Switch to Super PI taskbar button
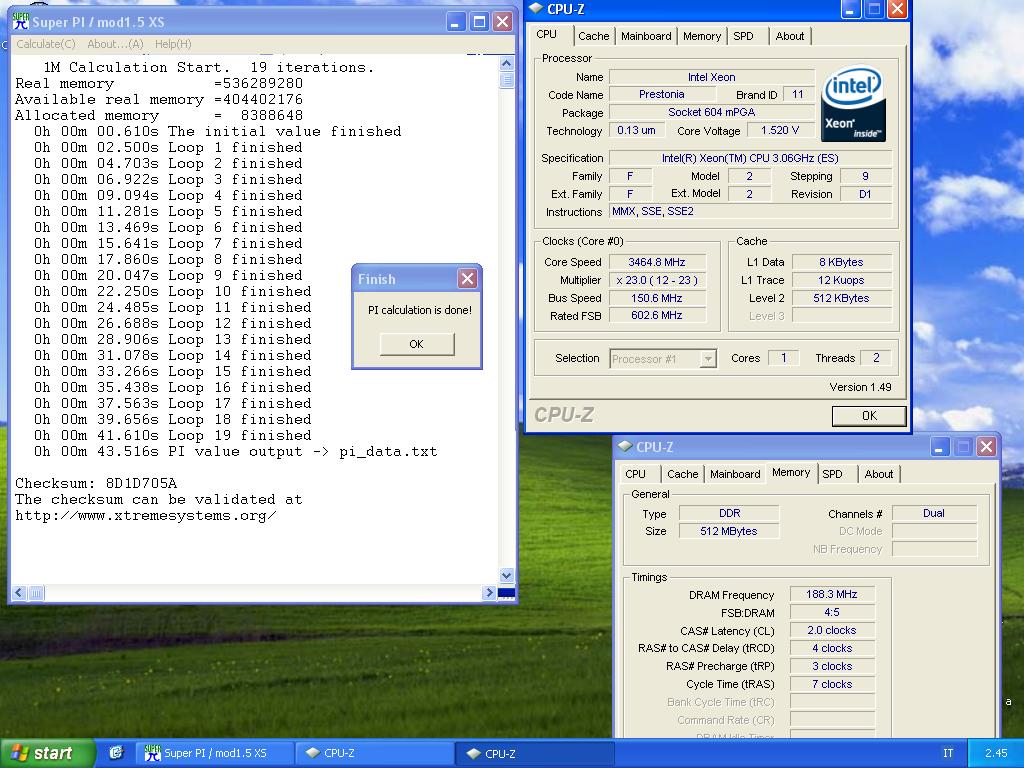Screen dimensions: 1024x768 214,753
